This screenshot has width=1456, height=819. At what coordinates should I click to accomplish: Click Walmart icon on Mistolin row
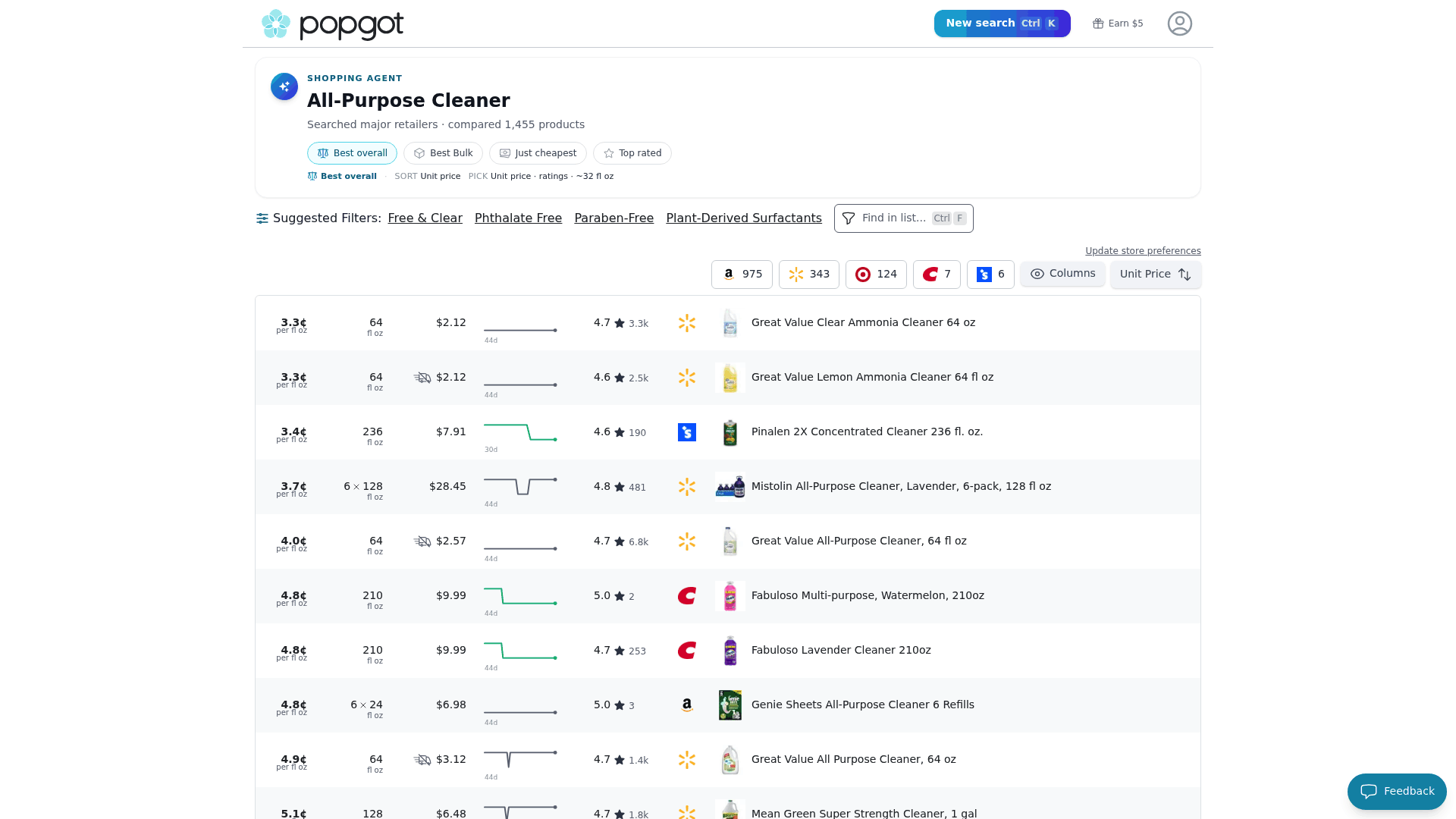coord(687,487)
